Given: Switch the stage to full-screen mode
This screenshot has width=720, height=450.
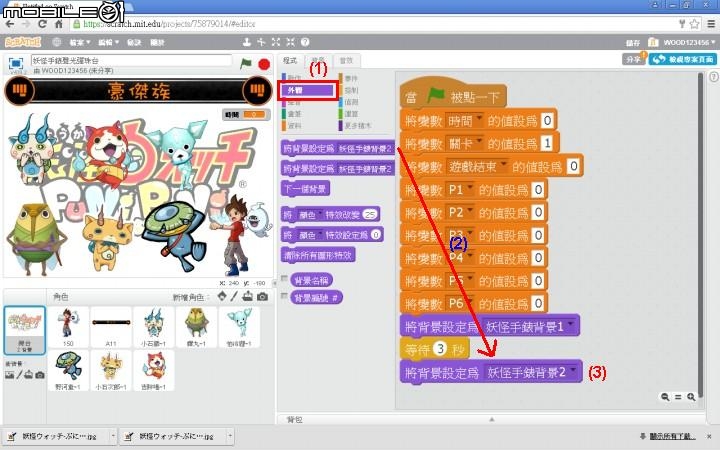Looking at the screenshot, I should point(16,63).
